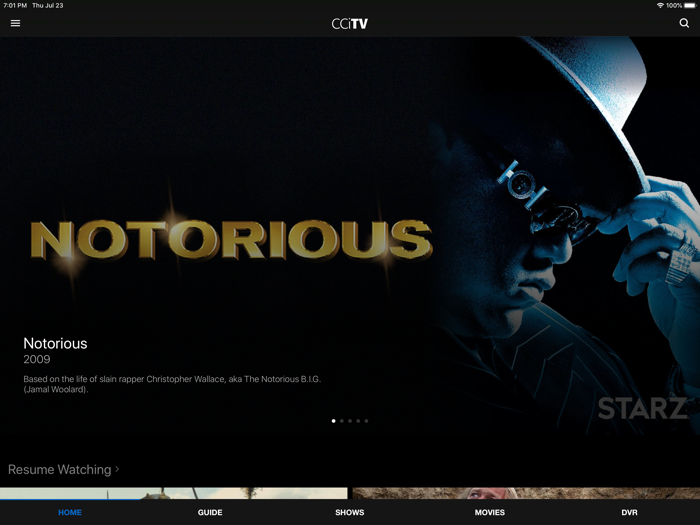Open the second Resume Watching thumbnail
The height and width of the screenshot is (525, 700).
(526, 493)
